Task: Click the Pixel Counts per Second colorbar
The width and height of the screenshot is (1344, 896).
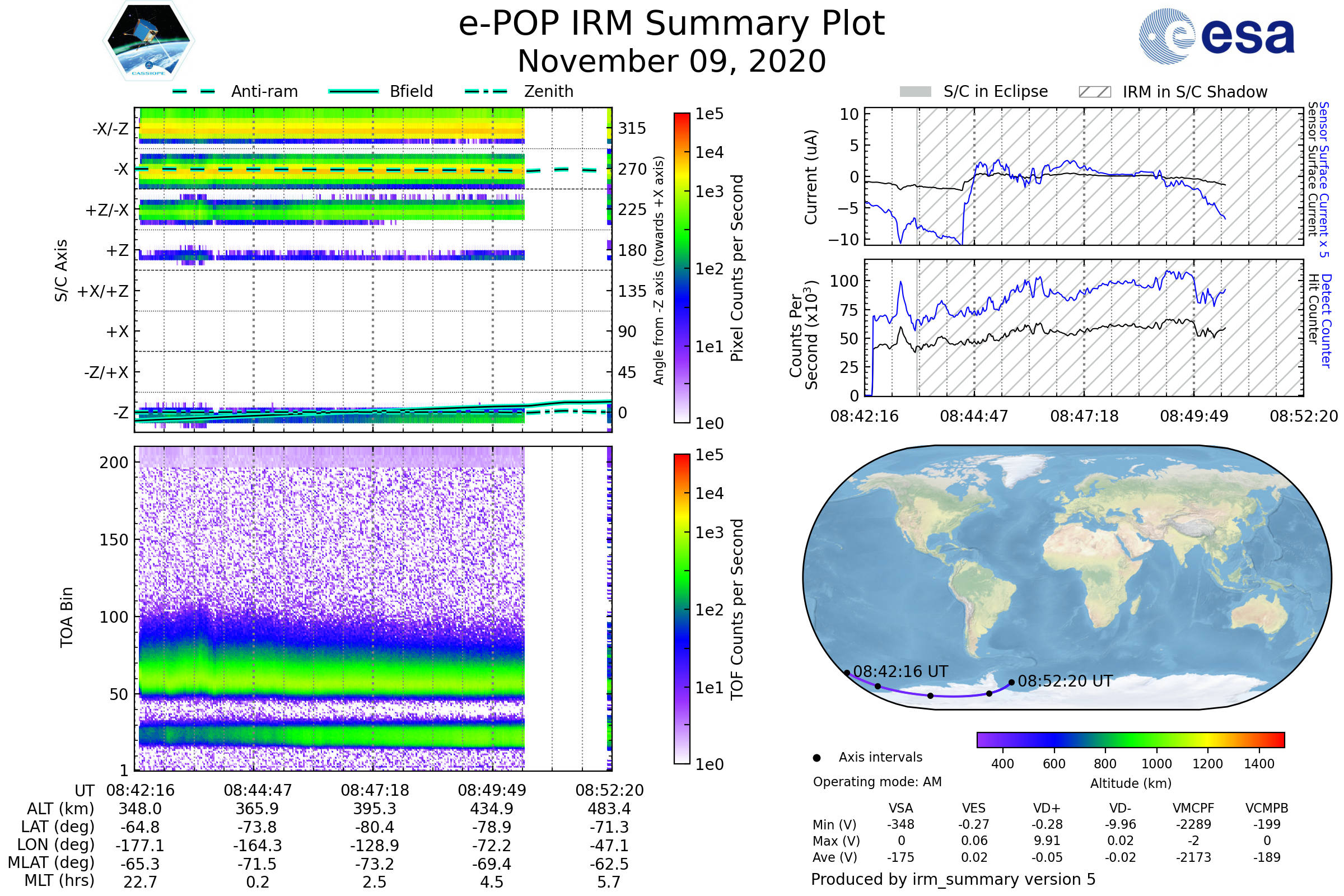Action: (682, 268)
